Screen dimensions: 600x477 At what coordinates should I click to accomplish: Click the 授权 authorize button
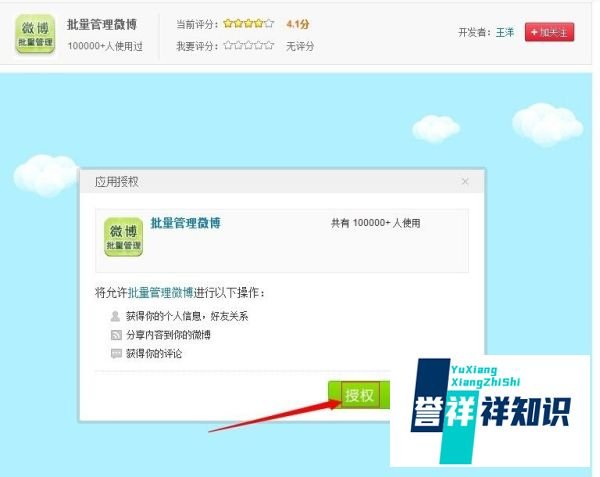tap(359, 395)
